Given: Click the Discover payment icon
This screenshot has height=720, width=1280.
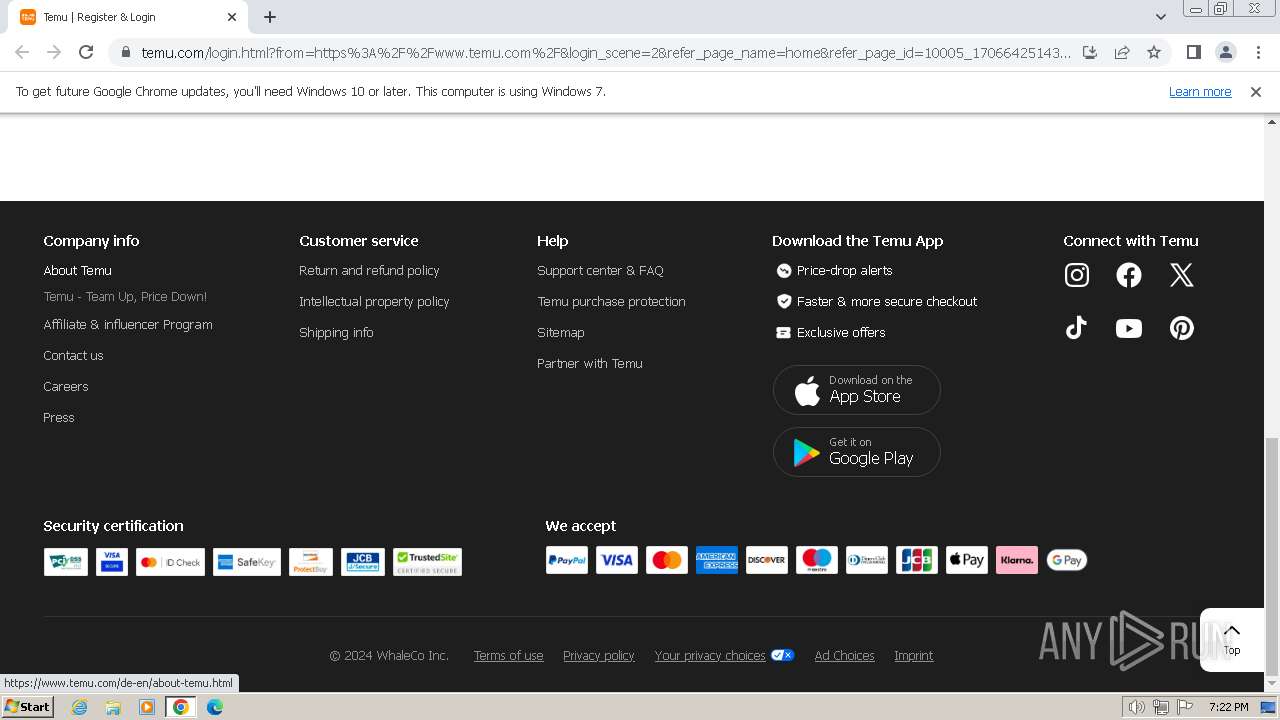Looking at the screenshot, I should [767, 560].
